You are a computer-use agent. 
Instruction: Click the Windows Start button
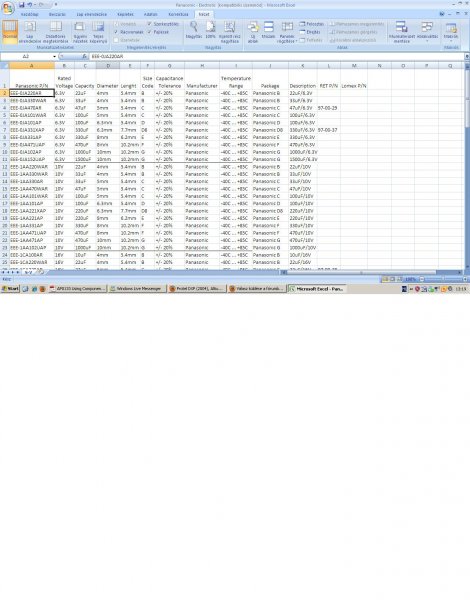tap(10, 289)
